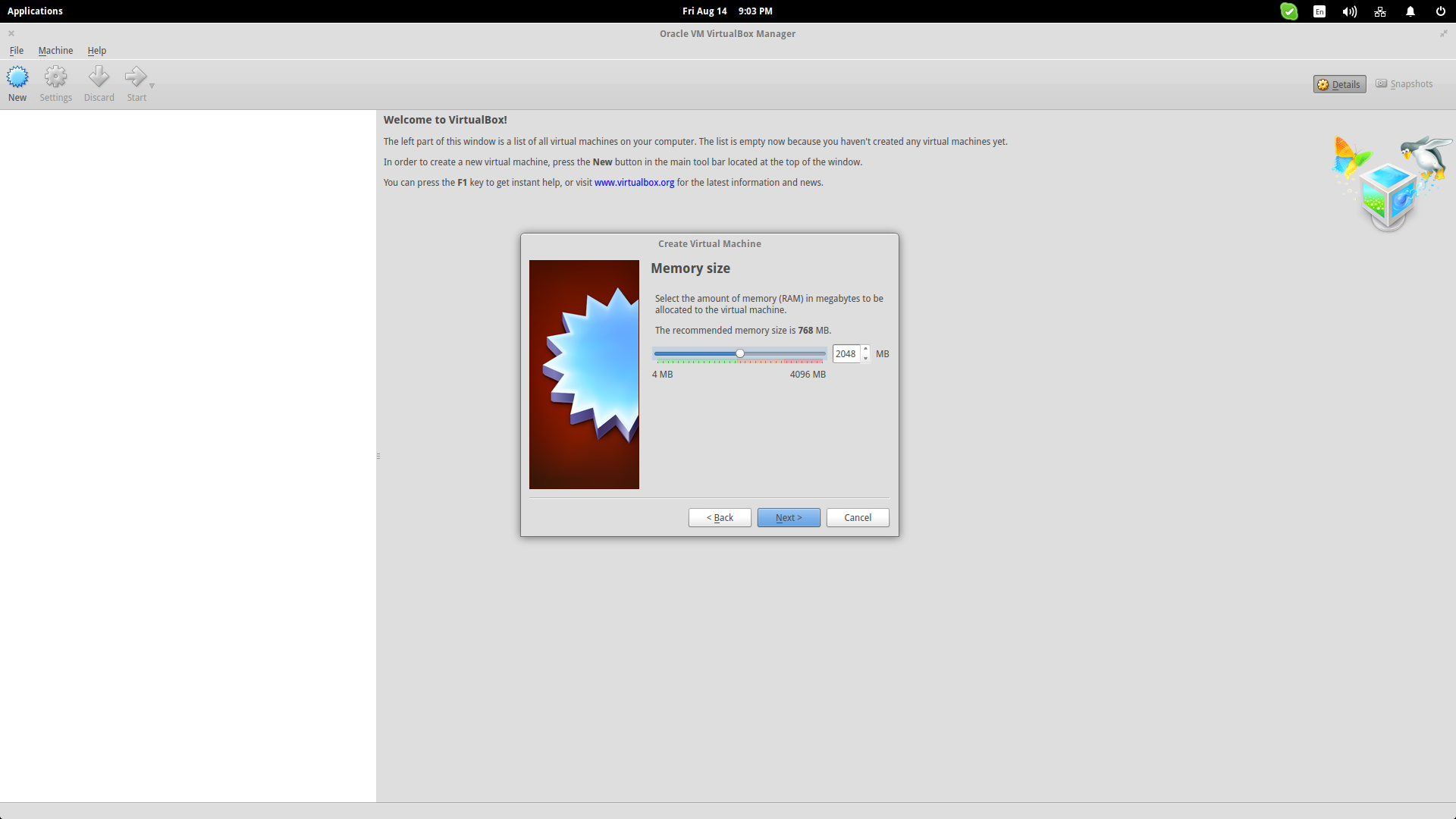1456x819 pixels.
Task: Switch to the Snapshots view button
Action: pos(1404,84)
